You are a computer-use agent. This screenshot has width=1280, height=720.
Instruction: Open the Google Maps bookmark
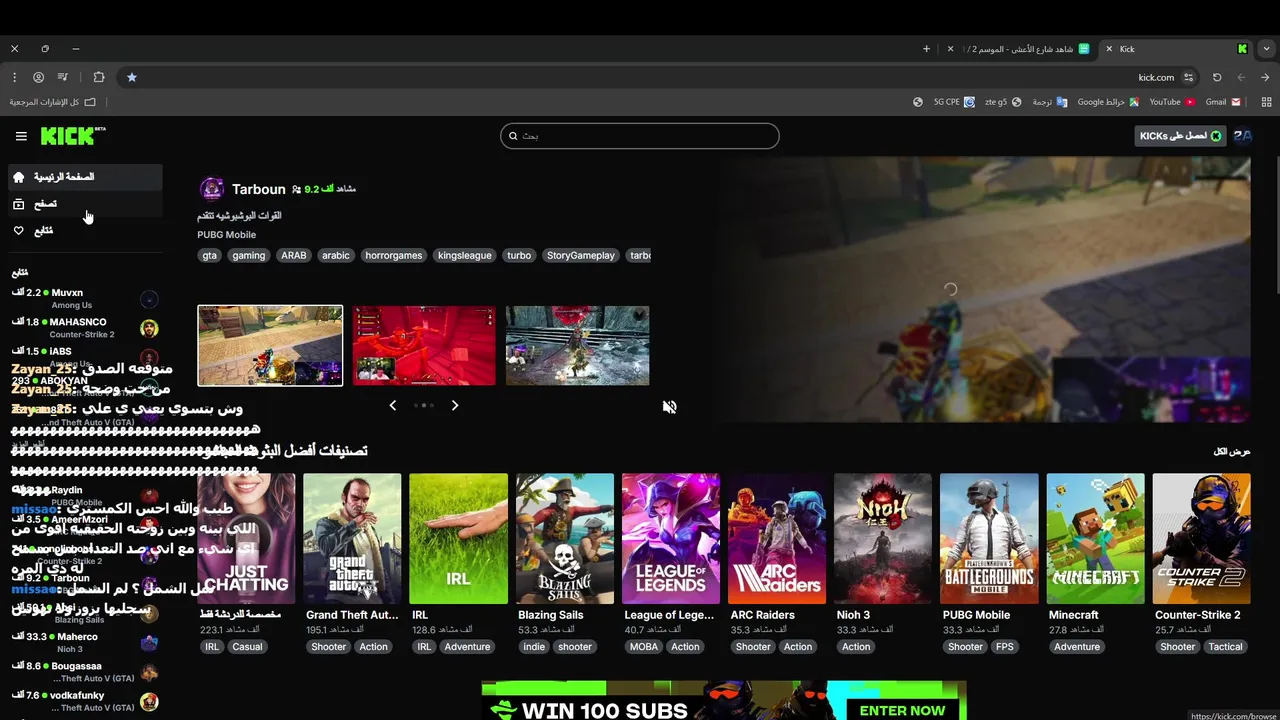pos(1108,102)
